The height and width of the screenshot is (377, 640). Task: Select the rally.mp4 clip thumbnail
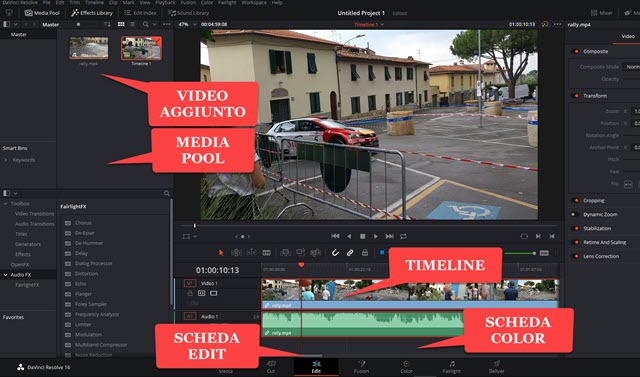click(x=89, y=48)
